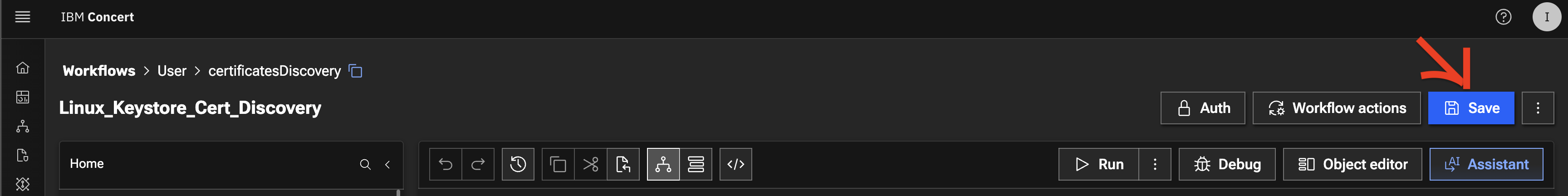Click the copy icon in toolbar
1568x196 pixels.
tap(558, 164)
